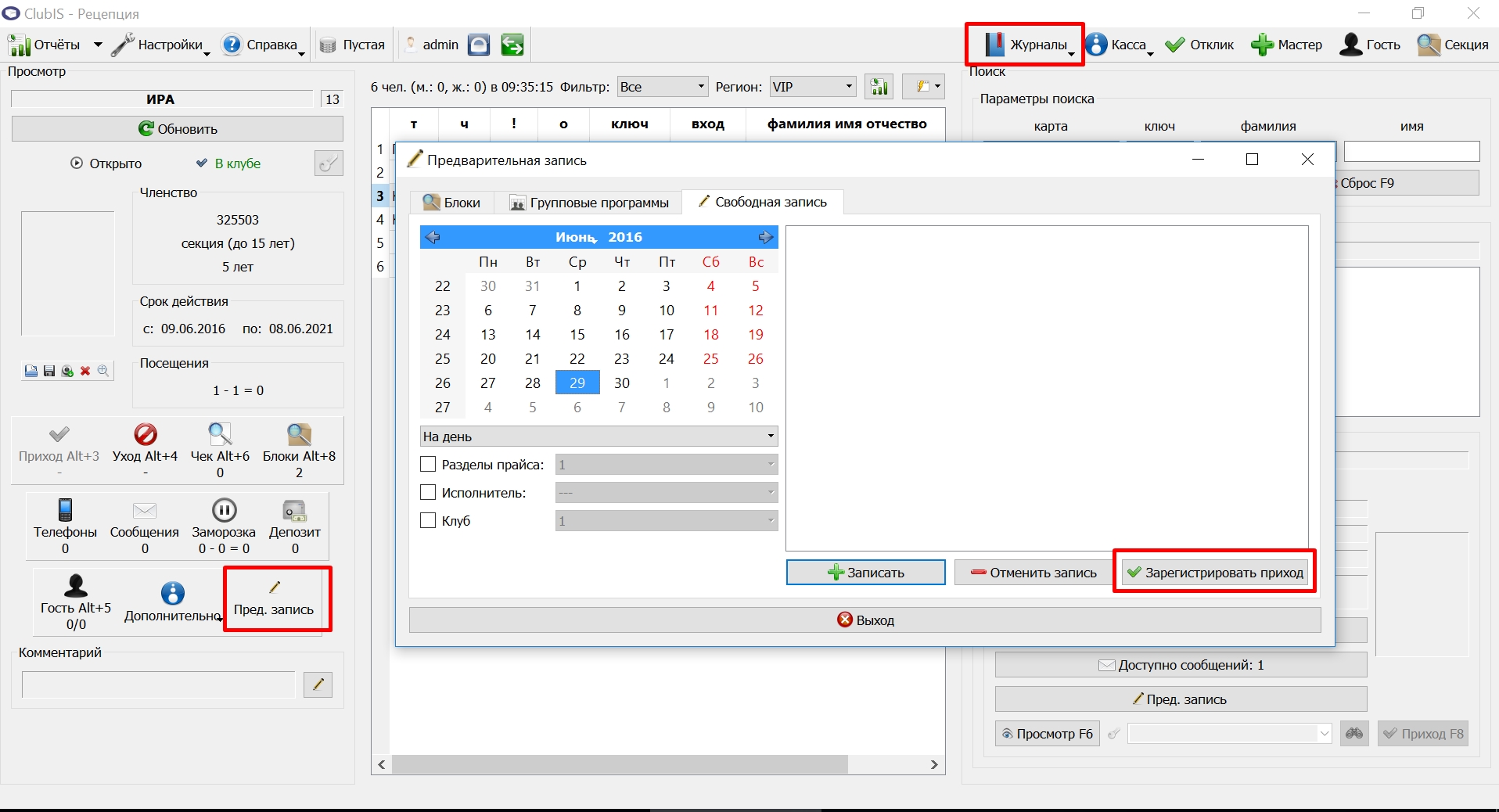Switch to the Блоки tab
Screen dimensions: 1499x812
451,203
